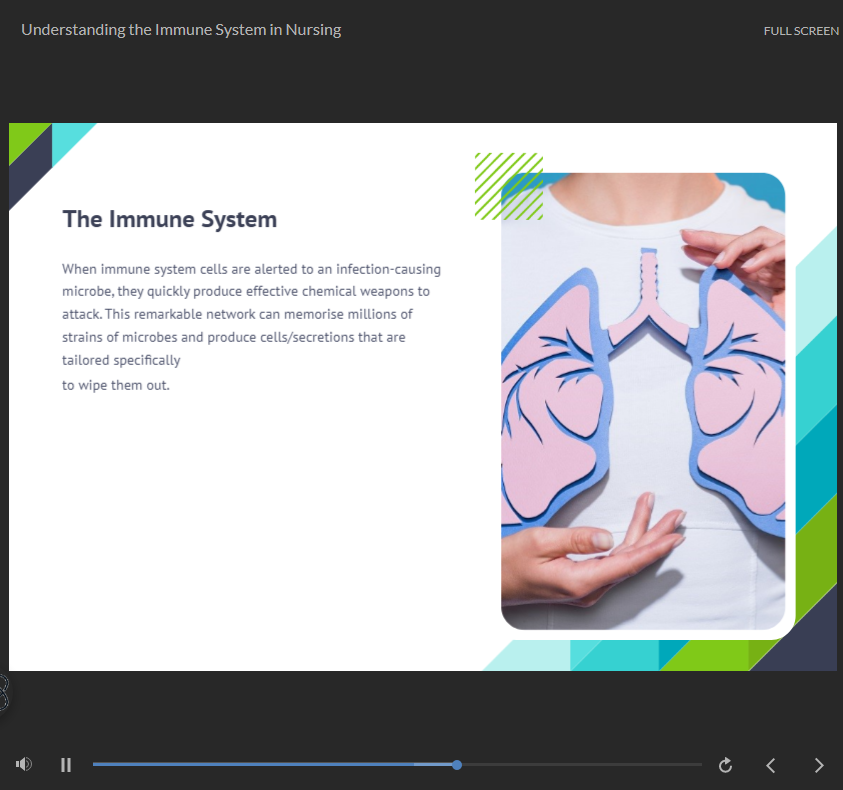
Task: Click the replay slide icon
Action: coord(725,765)
